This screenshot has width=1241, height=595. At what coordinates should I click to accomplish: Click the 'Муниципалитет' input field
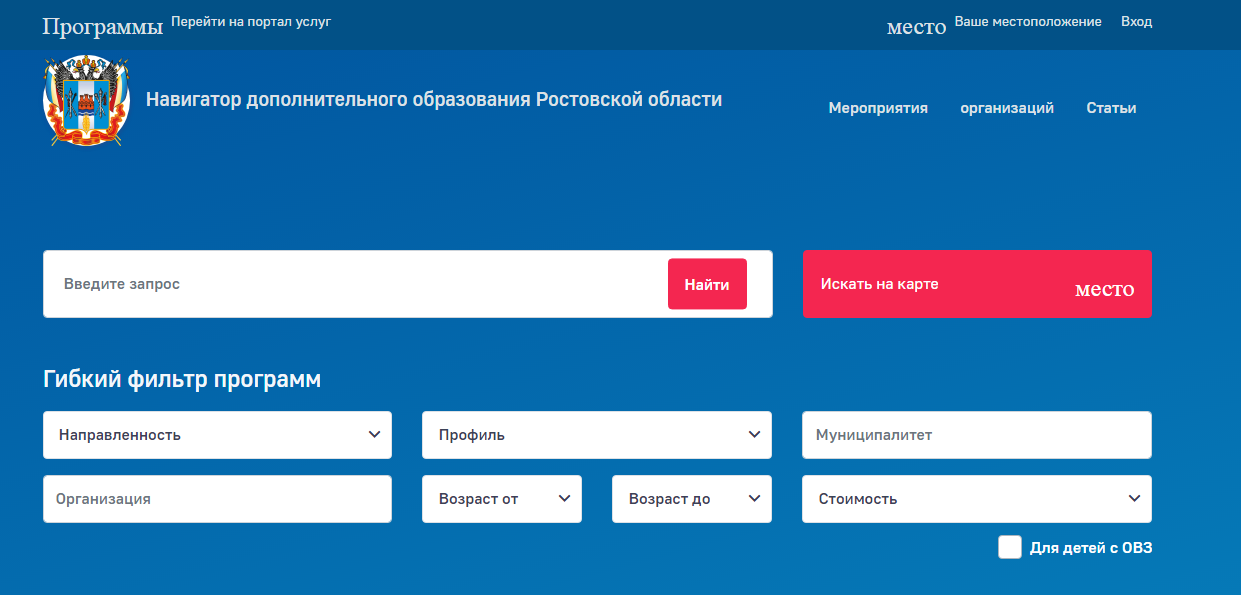coord(977,435)
